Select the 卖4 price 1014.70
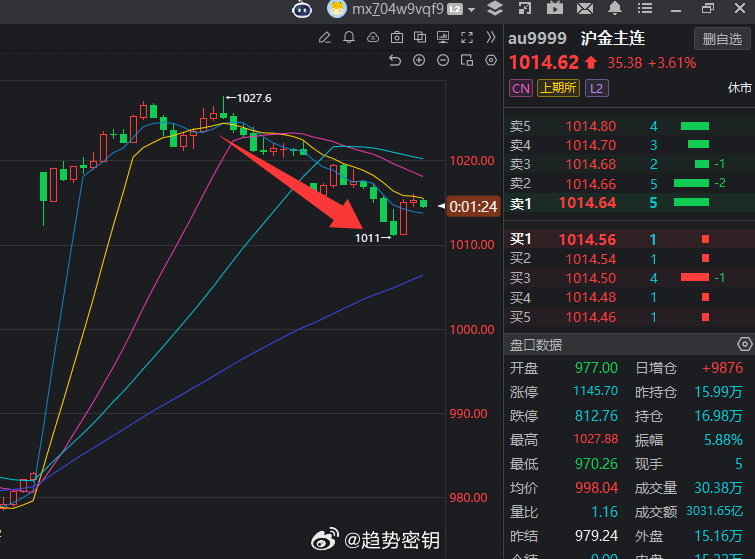Viewport: 755px width, 559px height. point(591,145)
